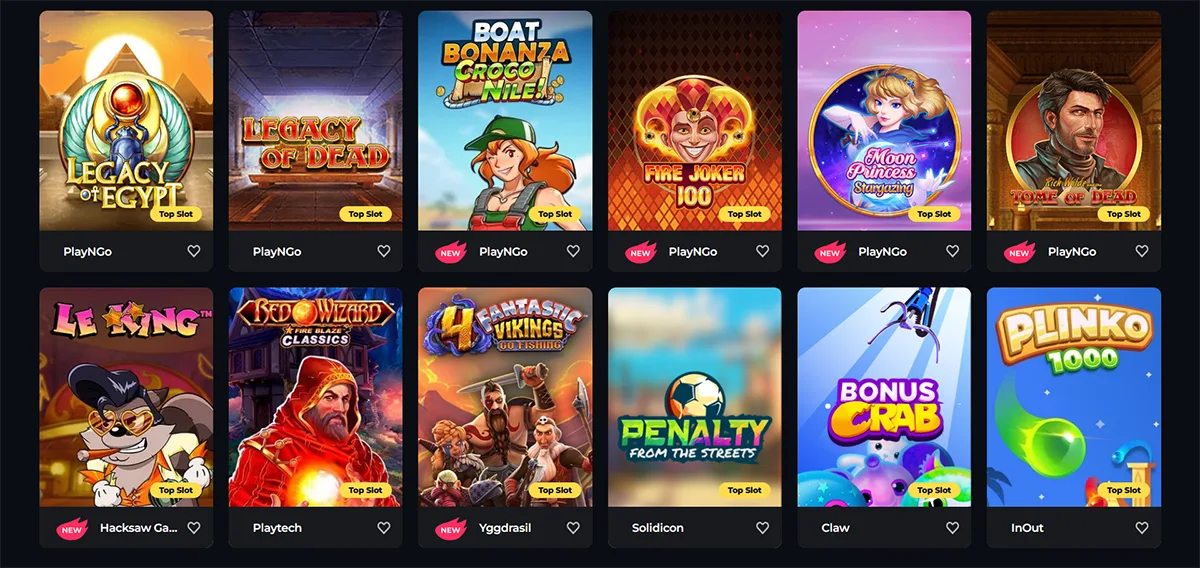Open Bonus Crab game thumbnail
The height and width of the screenshot is (568, 1200).
(x=884, y=397)
